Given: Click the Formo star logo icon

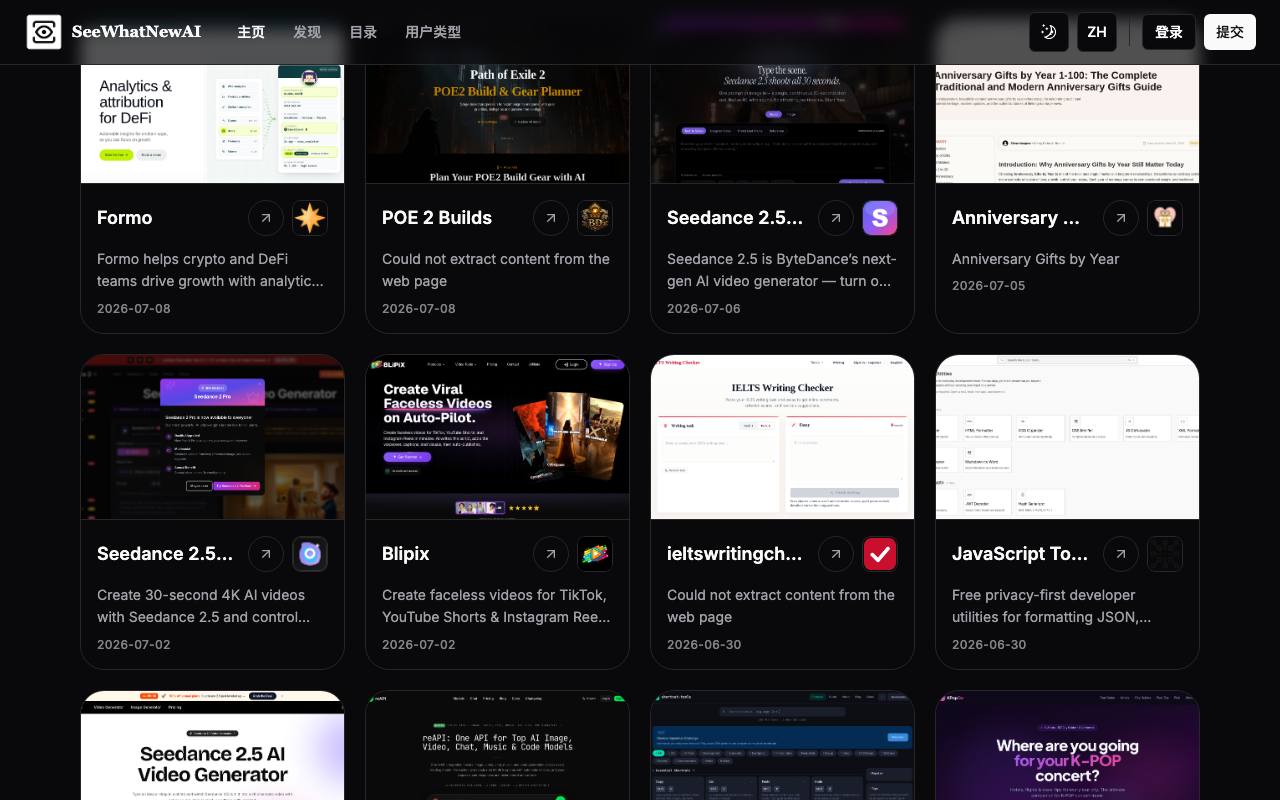Looking at the screenshot, I should coord(310,218).
